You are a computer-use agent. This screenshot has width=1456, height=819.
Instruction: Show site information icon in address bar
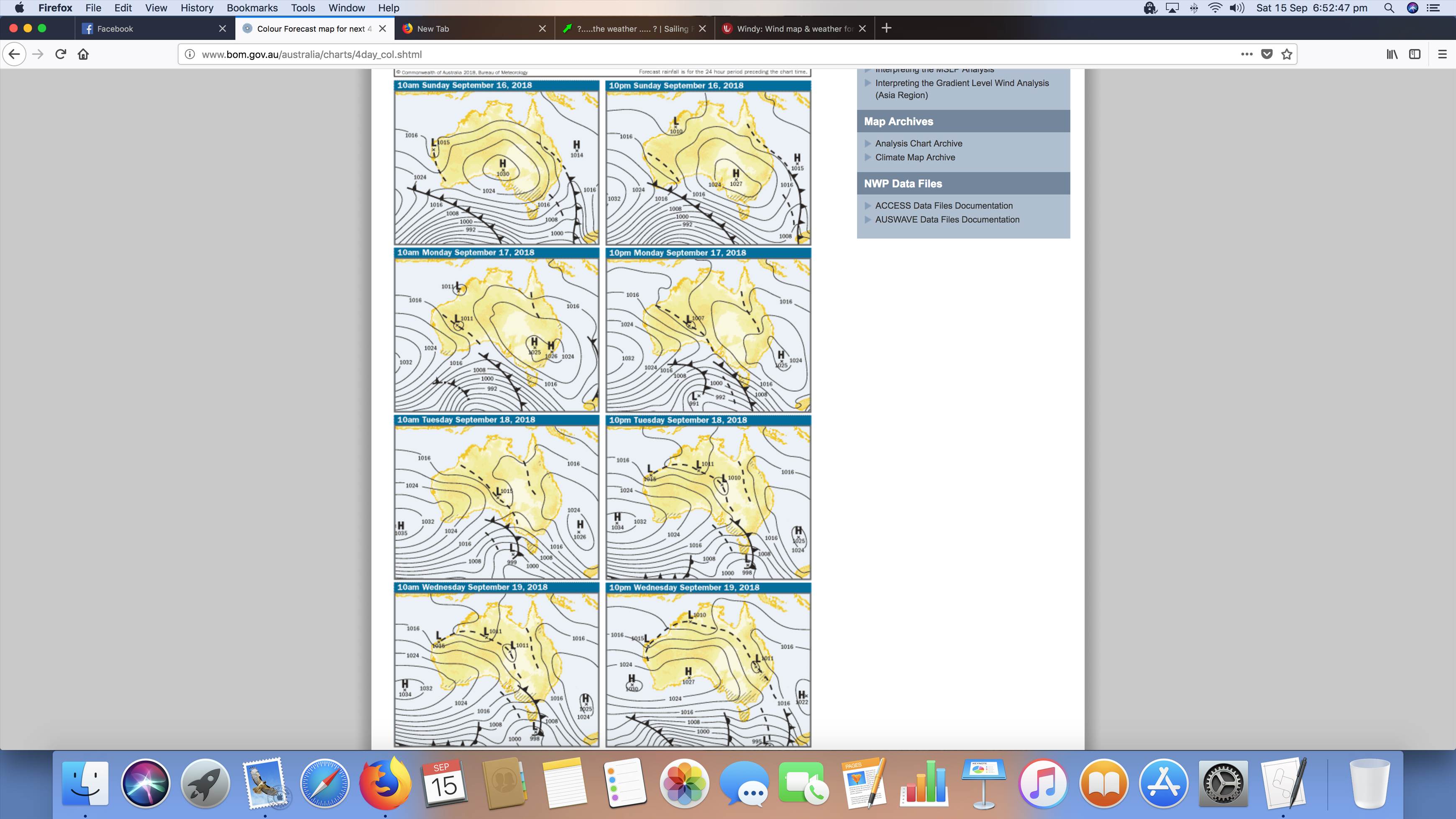point(190,54)
